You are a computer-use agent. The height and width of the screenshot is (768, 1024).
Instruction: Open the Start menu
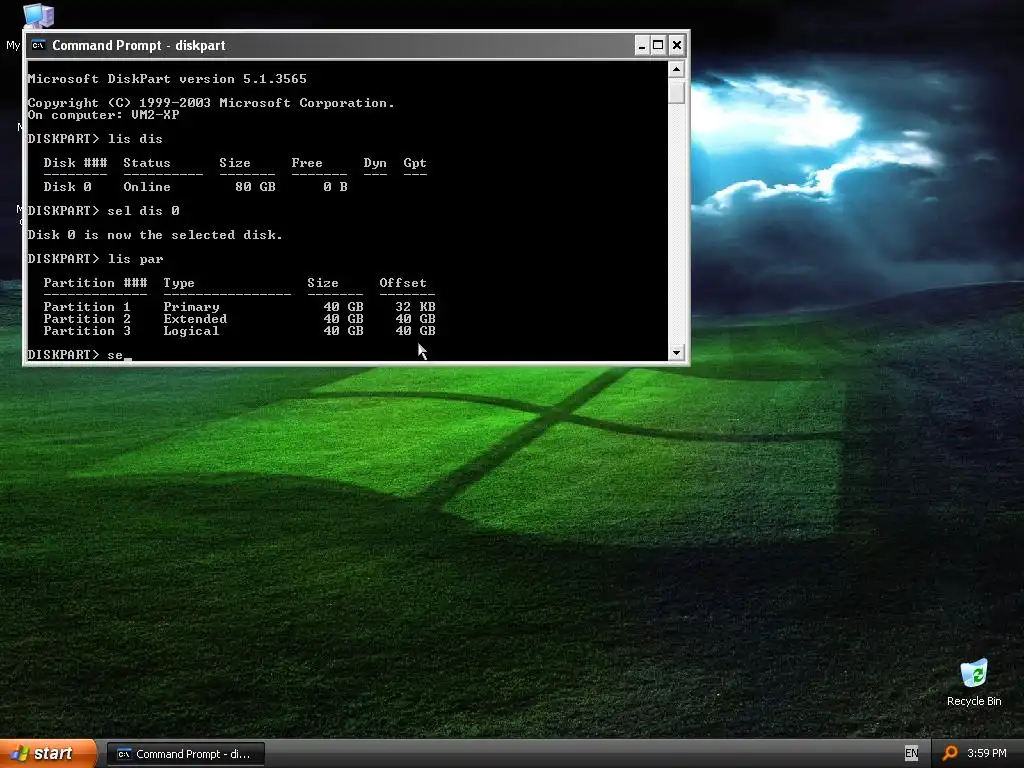pos(48,754)
